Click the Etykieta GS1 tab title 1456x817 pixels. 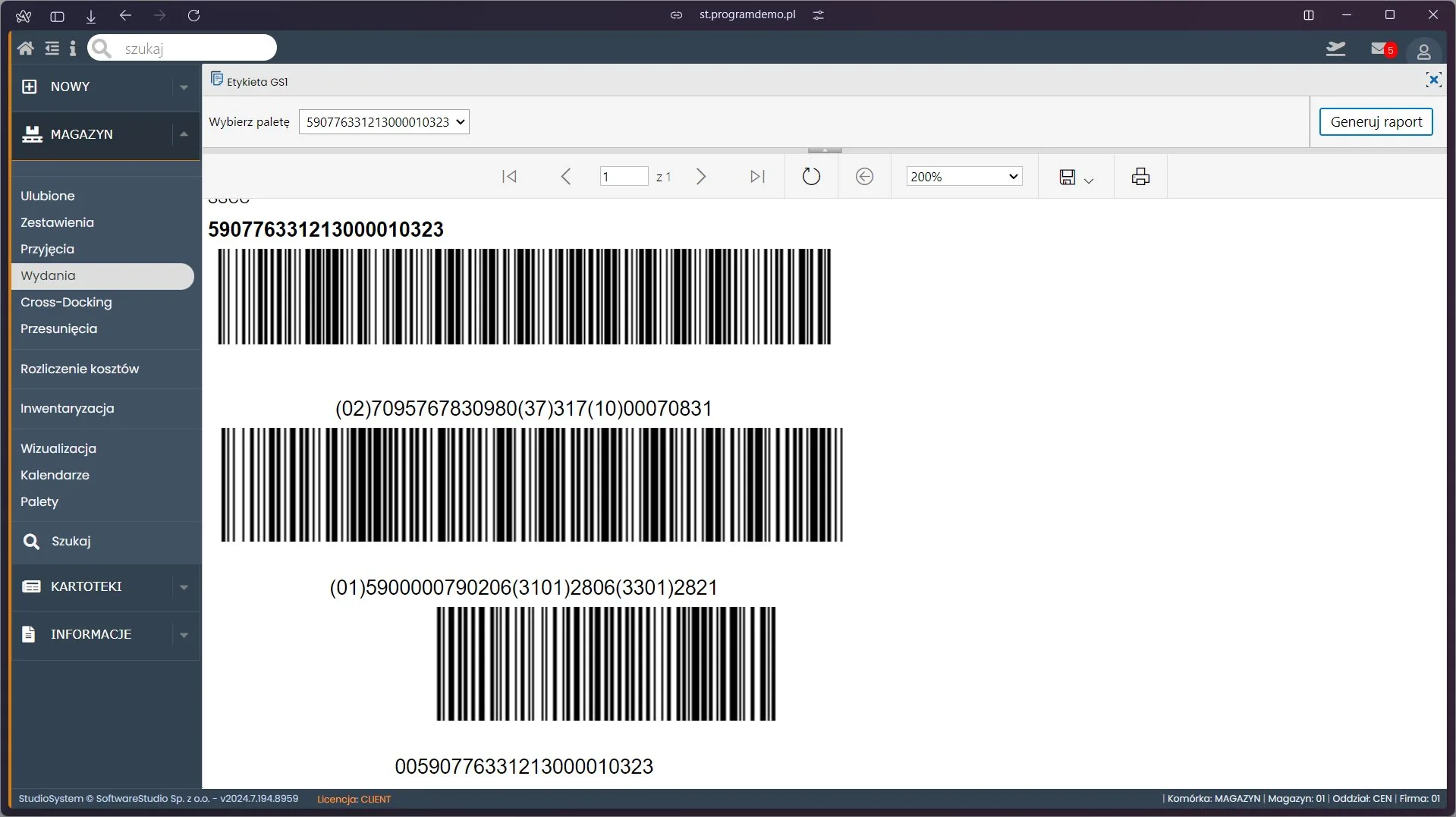(x=257, y=82)
